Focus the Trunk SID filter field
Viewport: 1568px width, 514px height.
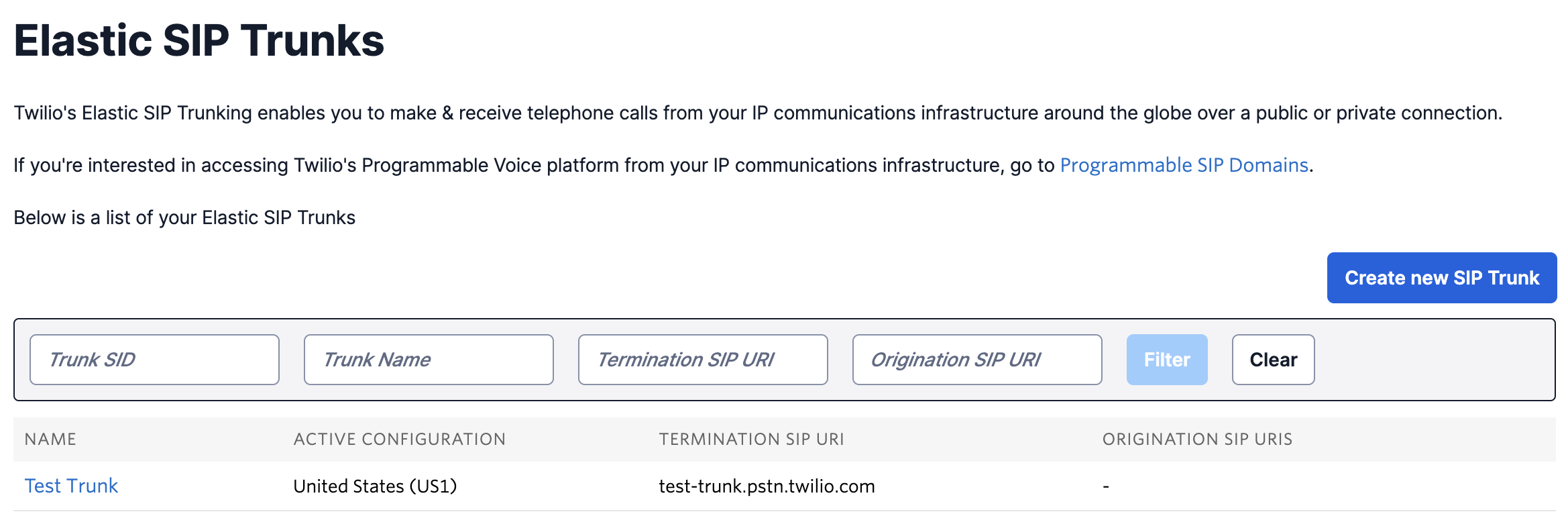[154, 360]
